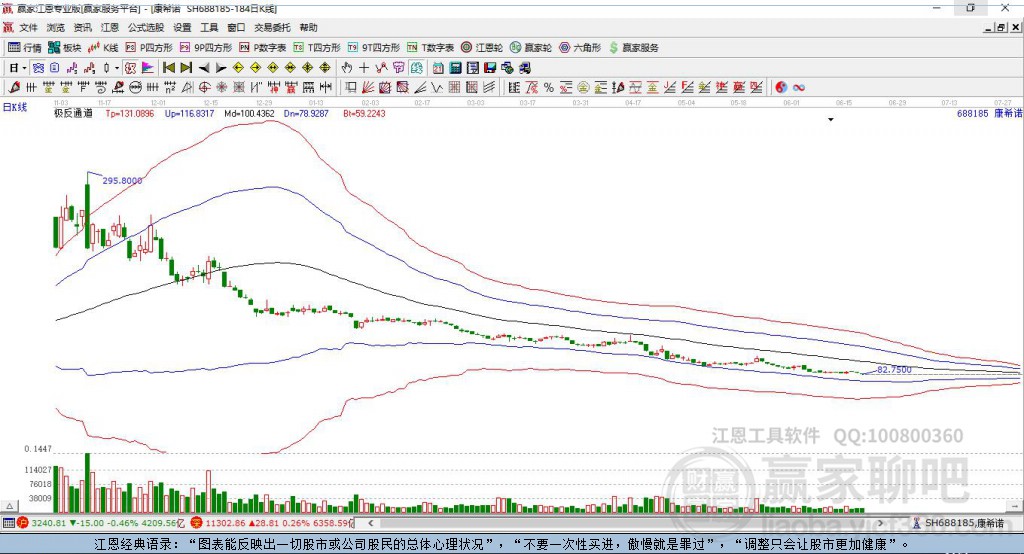The height and width of the screenshot is (554, 1024).
Task: Open the 文件 menu
Action: 28,27
